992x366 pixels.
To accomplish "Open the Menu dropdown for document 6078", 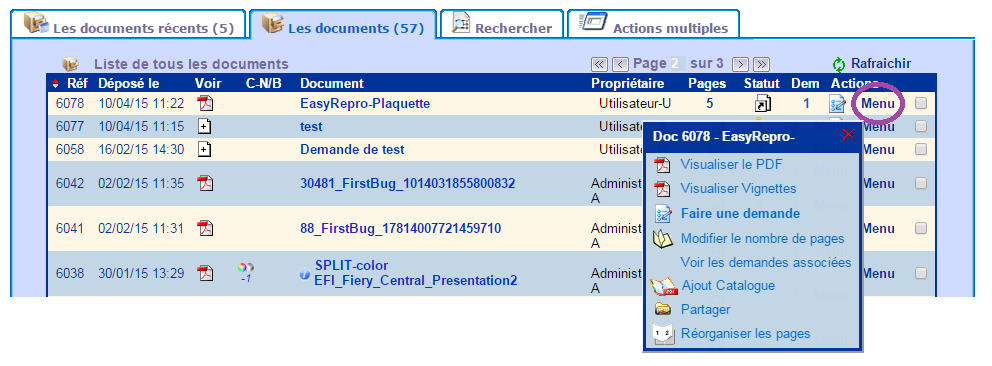I will (x=878, y=104).
